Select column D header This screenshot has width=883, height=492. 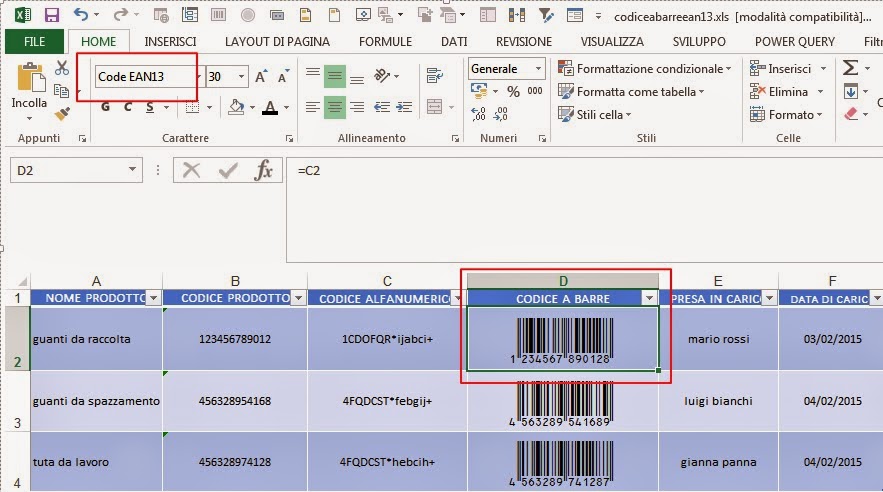pyautogui.click(x=563, y=281)
